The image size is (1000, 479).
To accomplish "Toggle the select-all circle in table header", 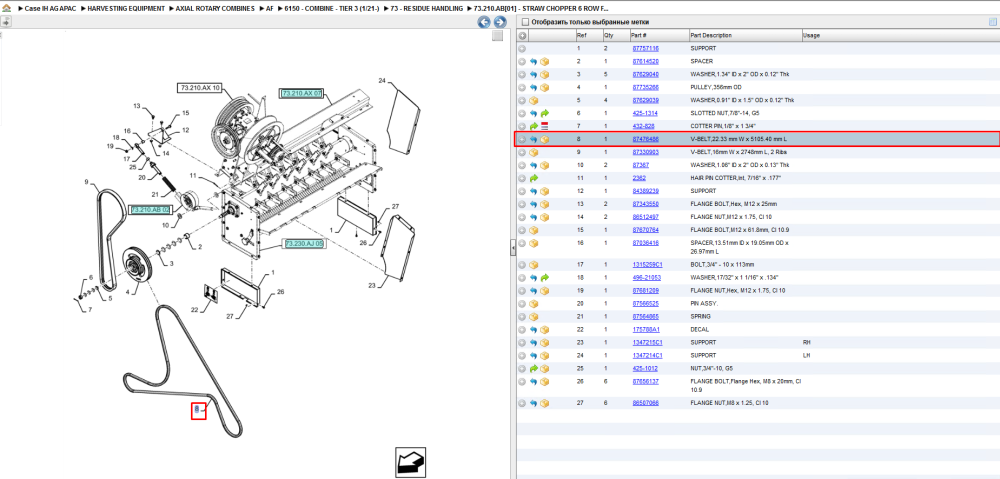I will coord(522,36).
